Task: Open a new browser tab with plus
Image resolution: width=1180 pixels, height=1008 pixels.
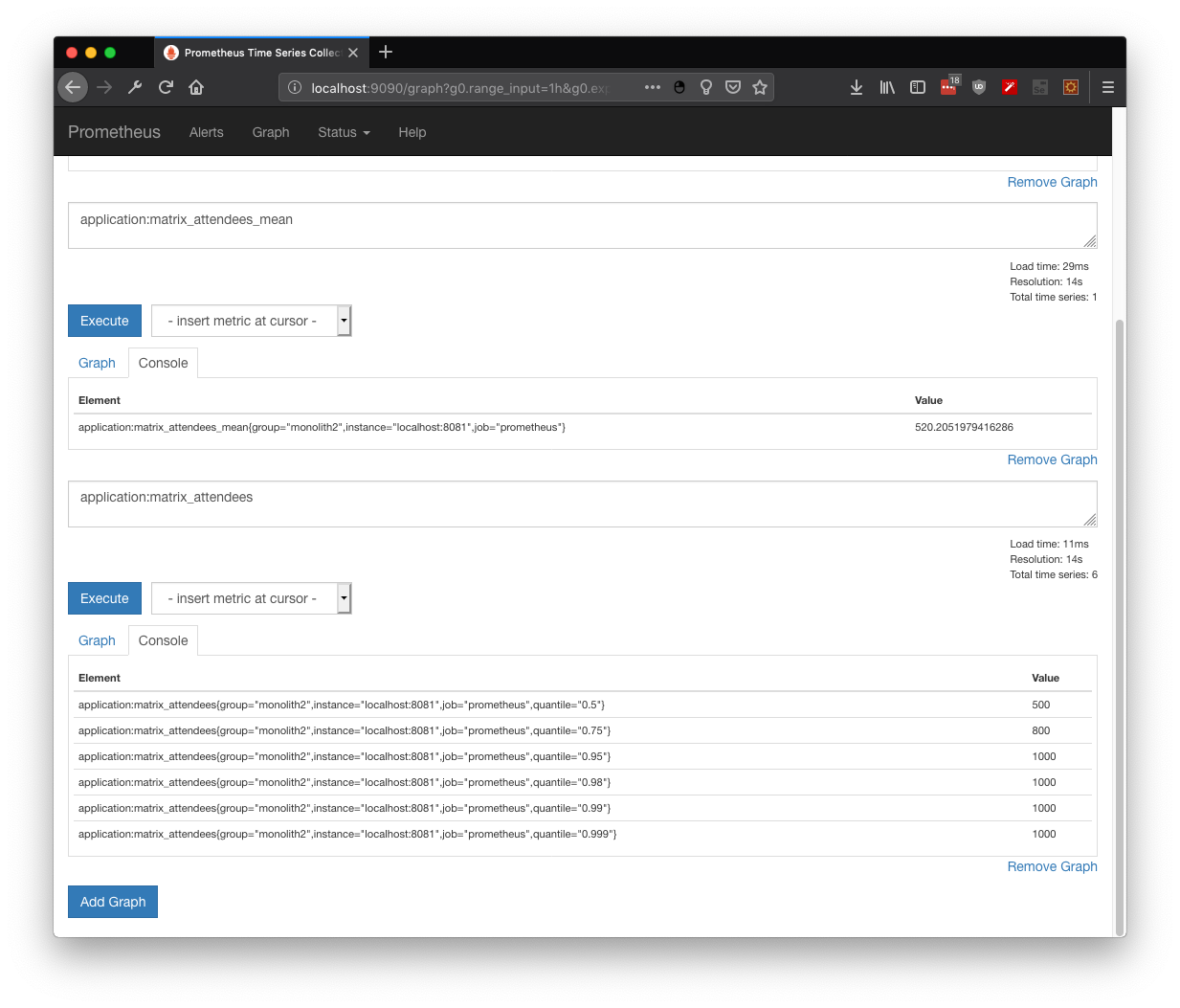Action: pyautogui.click(x=386, y=53)
